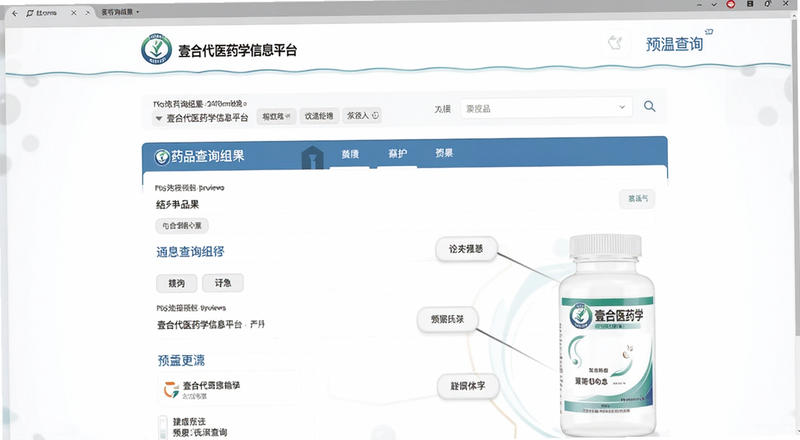Open the 预温查询 link in the header

[x=674, y=44]
